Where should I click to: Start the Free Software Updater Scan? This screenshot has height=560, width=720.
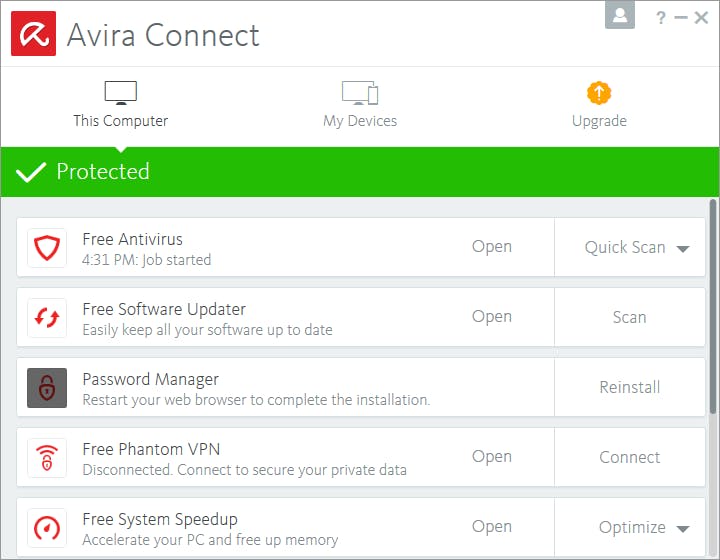pos(629,317)
